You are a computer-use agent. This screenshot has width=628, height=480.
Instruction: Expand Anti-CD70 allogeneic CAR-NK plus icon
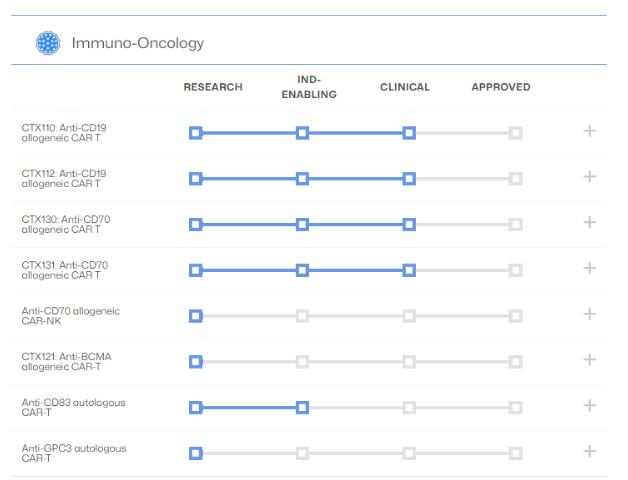[x=590, y=314]
